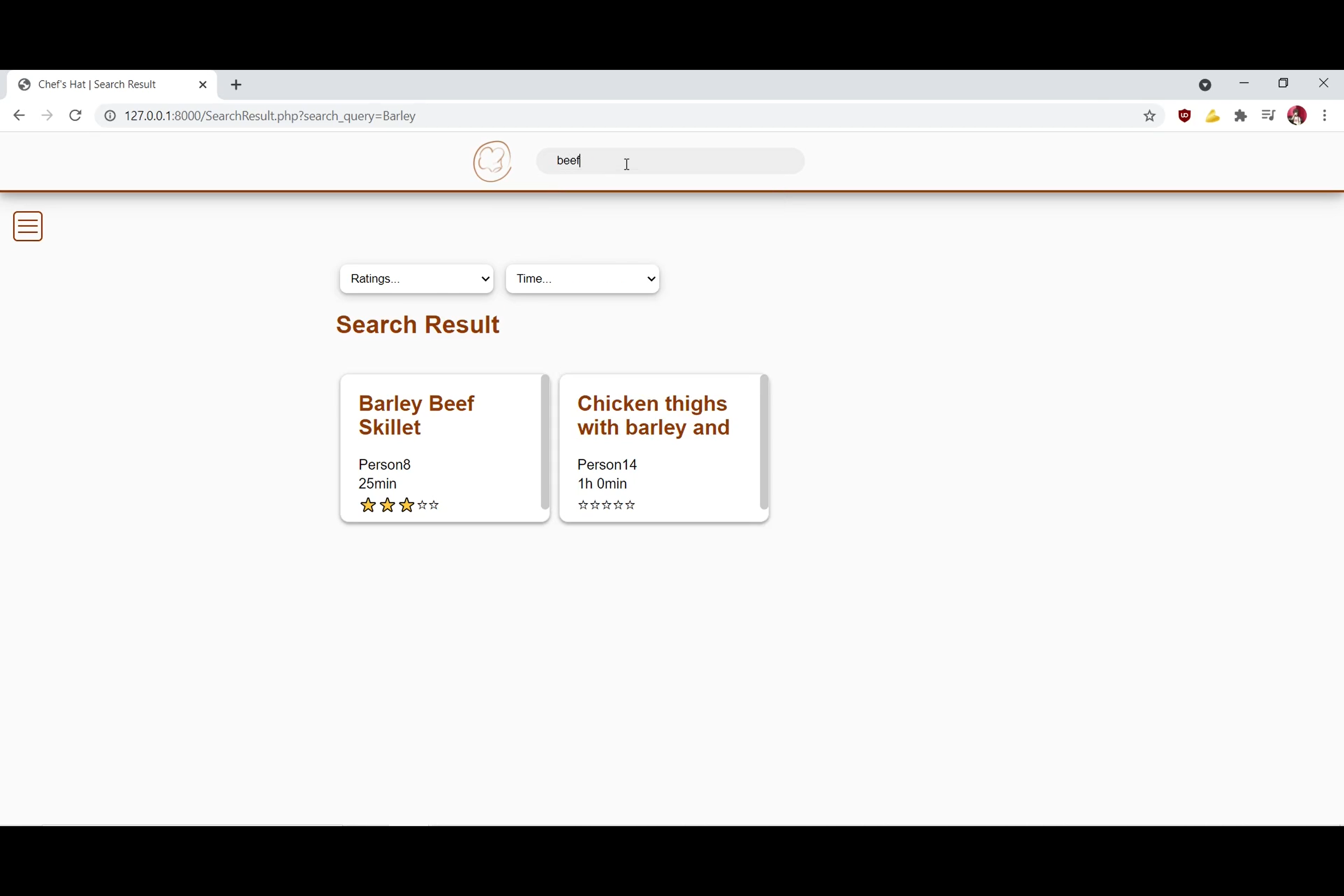Screen dimensions: 1344x896
Task: Open the uBlock shield extension
Action: 1185,116
